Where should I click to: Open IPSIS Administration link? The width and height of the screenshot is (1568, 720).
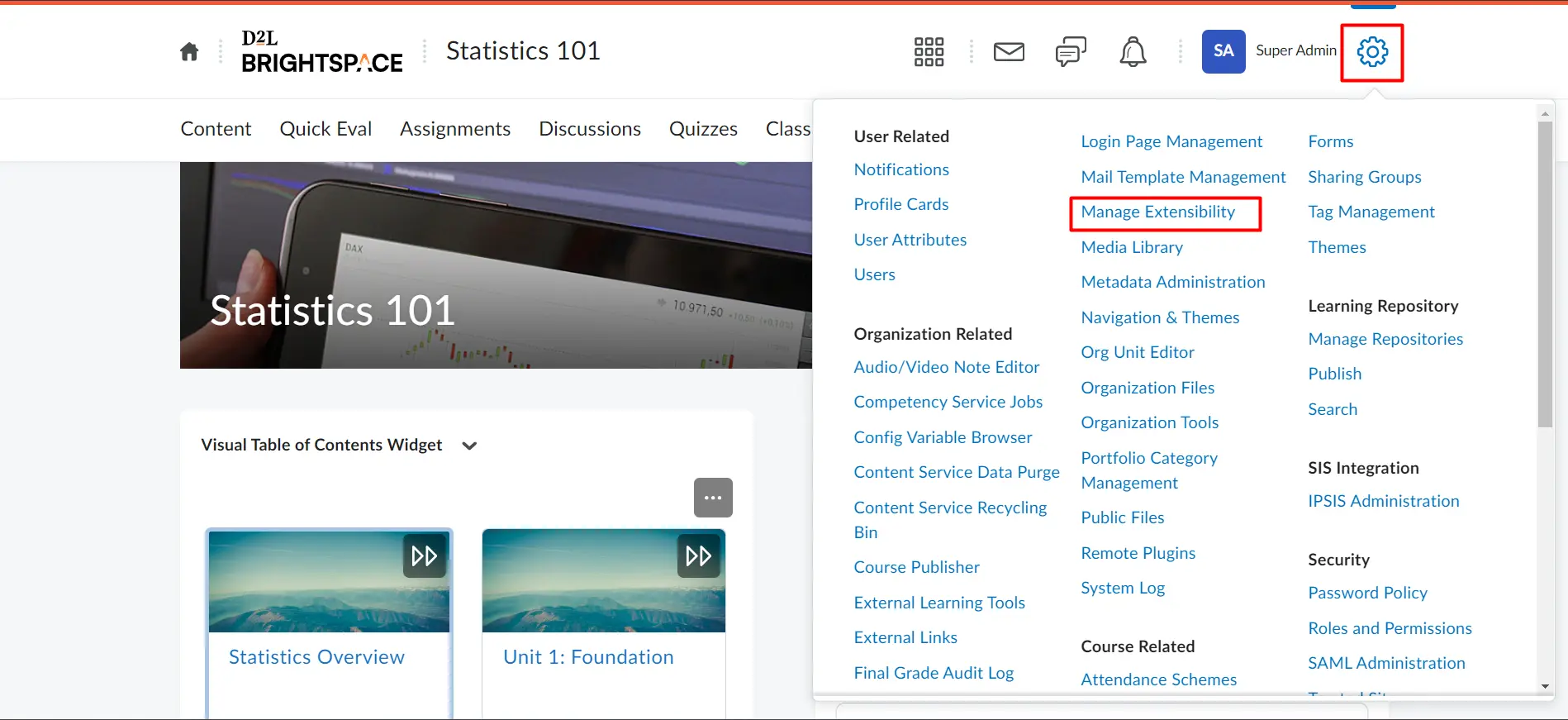(x=1384, y=501)
